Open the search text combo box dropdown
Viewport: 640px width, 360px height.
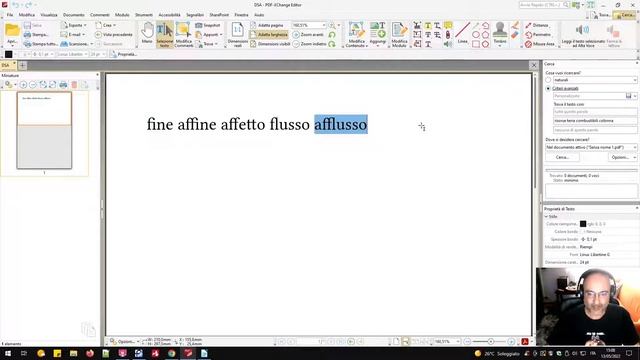click(x=635, y=80)
